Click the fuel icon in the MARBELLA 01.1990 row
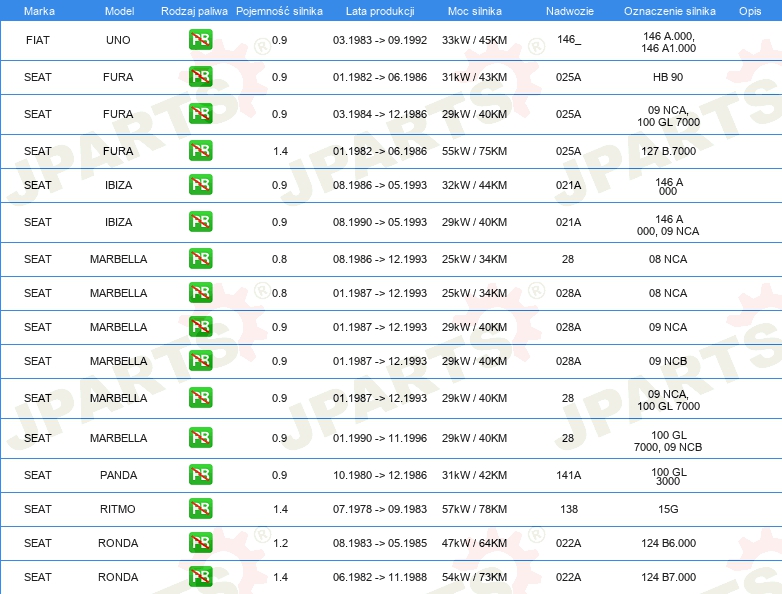782x594 pixels. coord(200,438)
